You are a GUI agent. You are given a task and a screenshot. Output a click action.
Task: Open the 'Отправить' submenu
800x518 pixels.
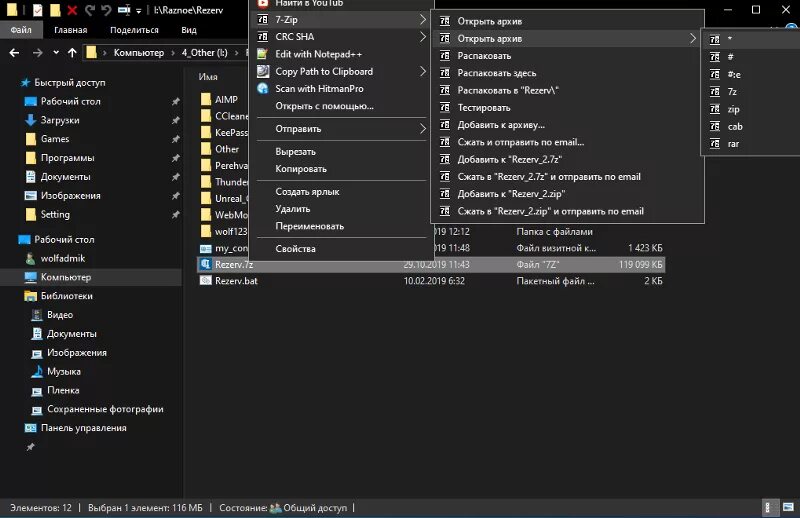(x=340, y=129)
